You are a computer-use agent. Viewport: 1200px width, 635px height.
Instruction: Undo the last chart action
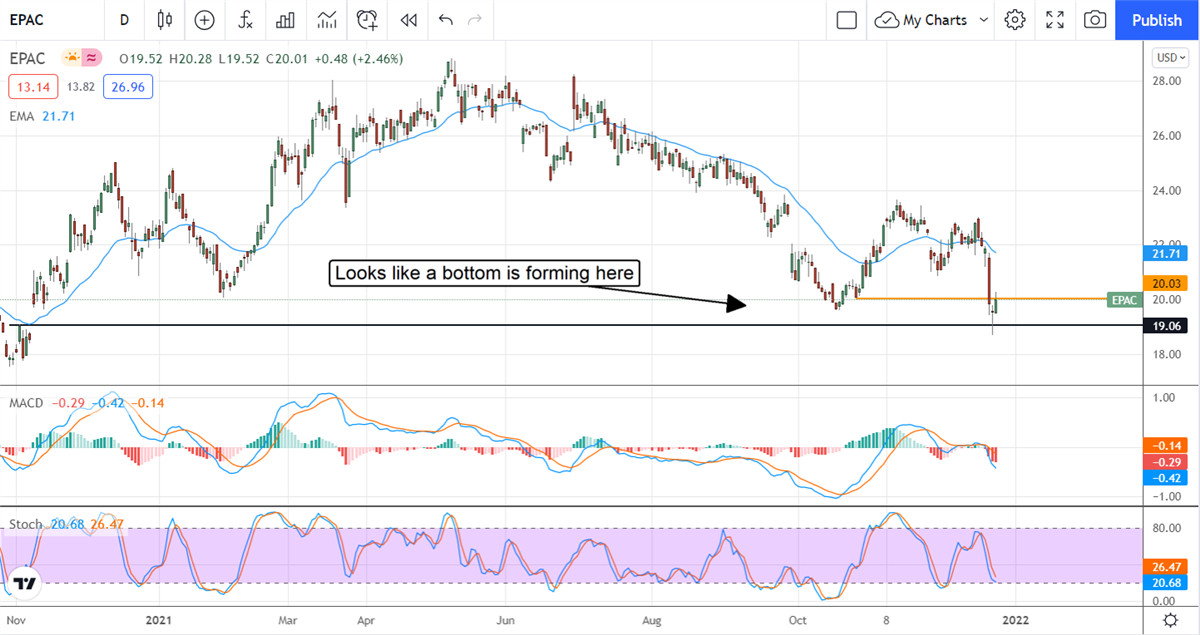tap(445, 20)
